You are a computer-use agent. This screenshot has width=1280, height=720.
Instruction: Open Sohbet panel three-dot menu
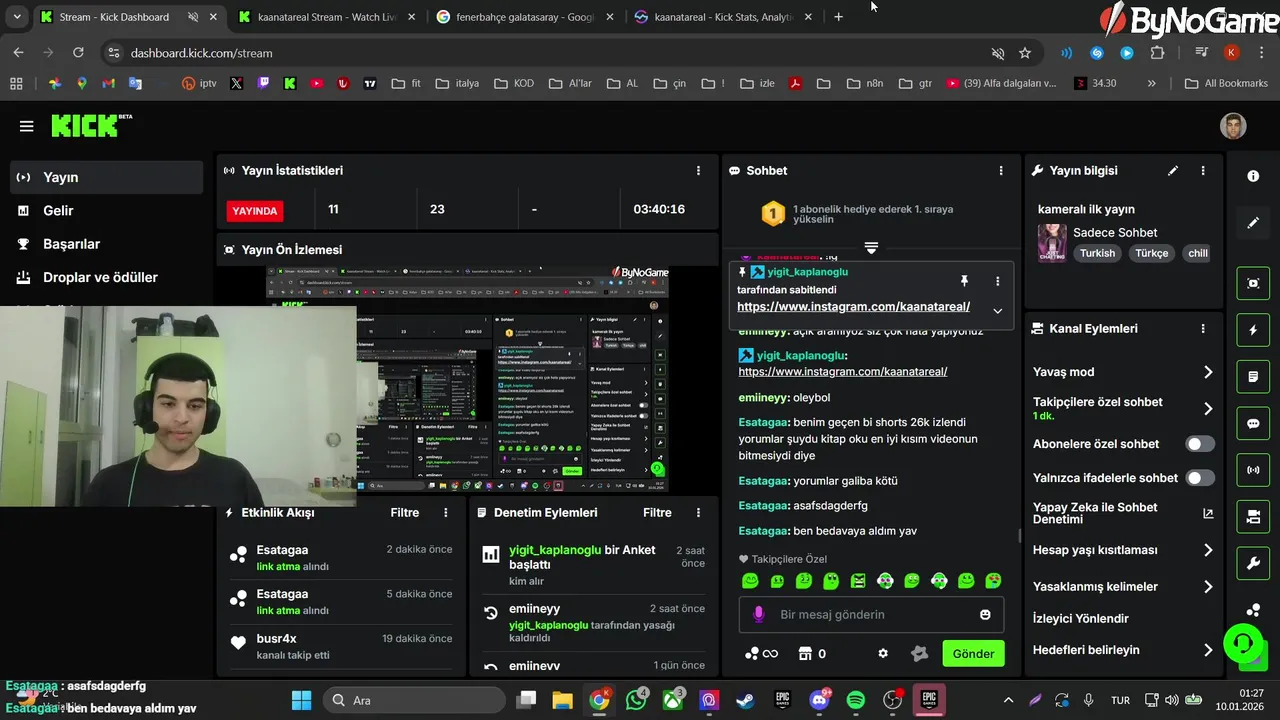(x=1001, y=171)
